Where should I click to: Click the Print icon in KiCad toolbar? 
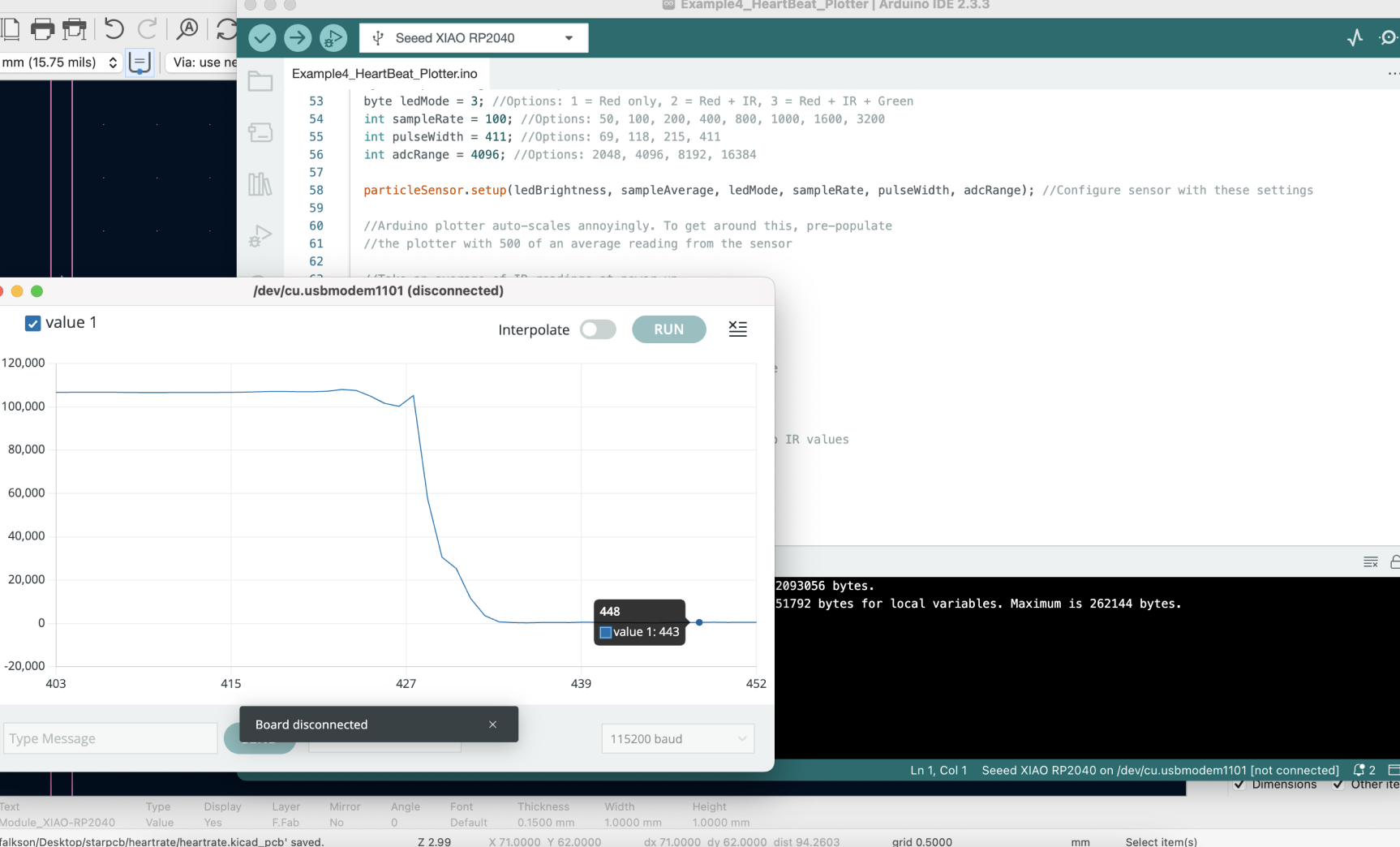(42, 30)
